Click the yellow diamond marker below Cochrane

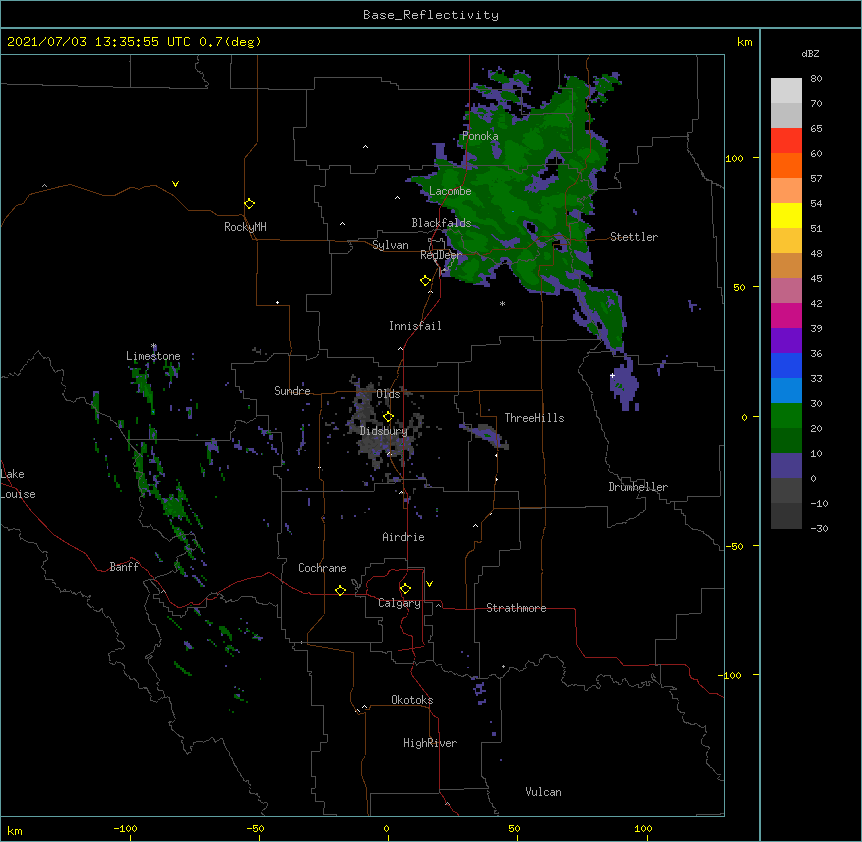coord(340,590)
